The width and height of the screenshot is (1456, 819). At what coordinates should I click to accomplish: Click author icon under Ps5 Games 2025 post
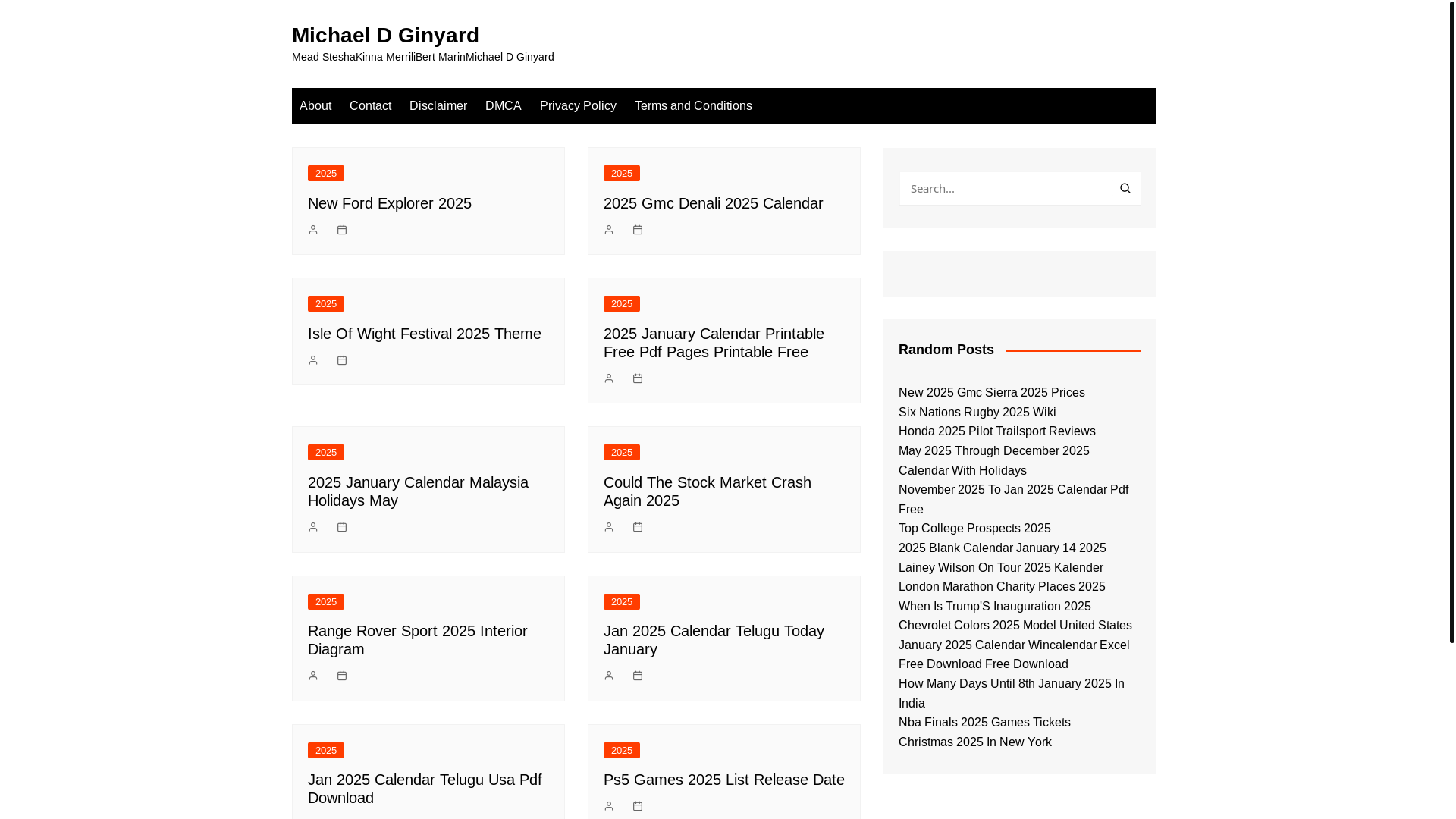point(609,806)
